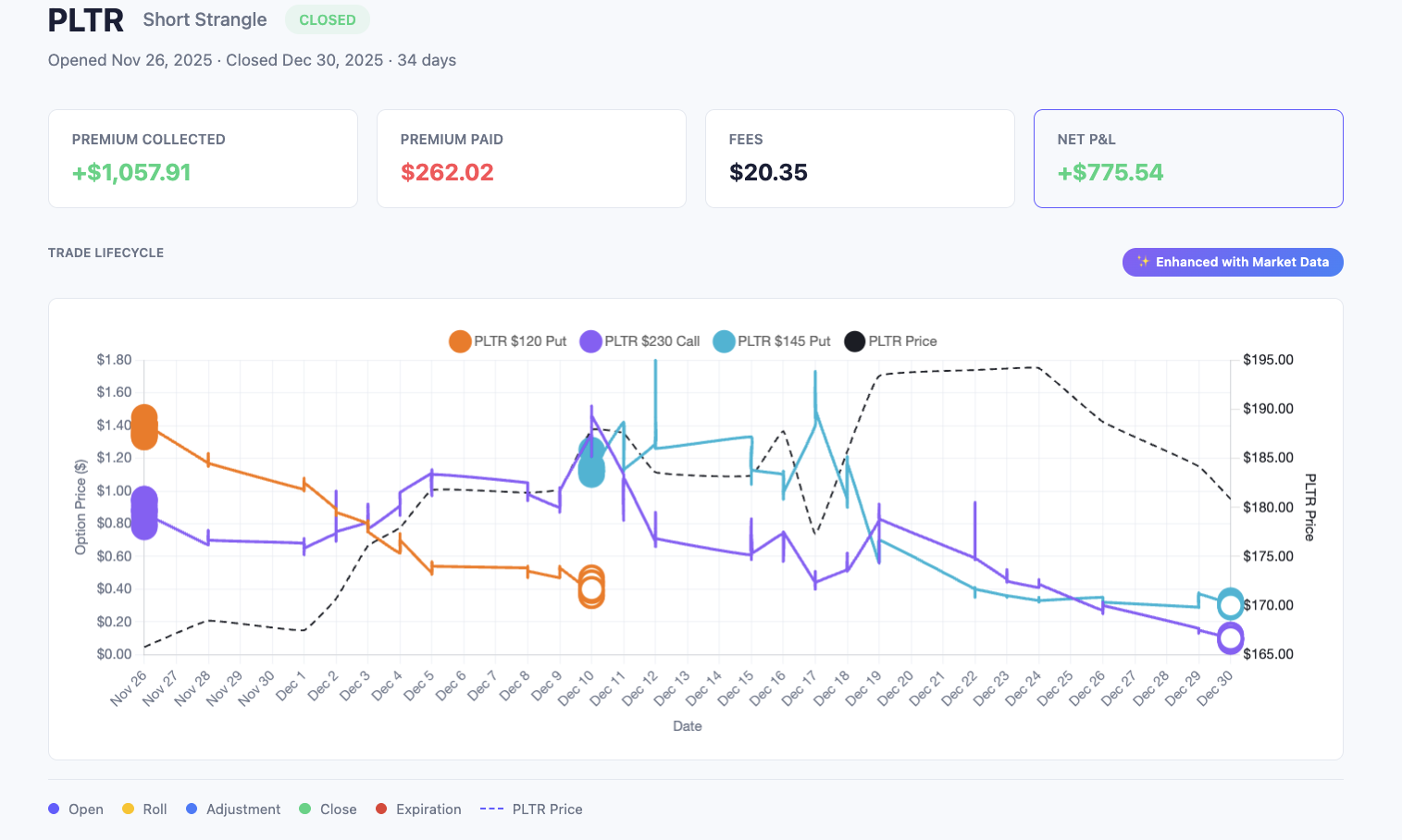Click the Open legend dot at bottom

pyautogui.click(x=54, y=809)
